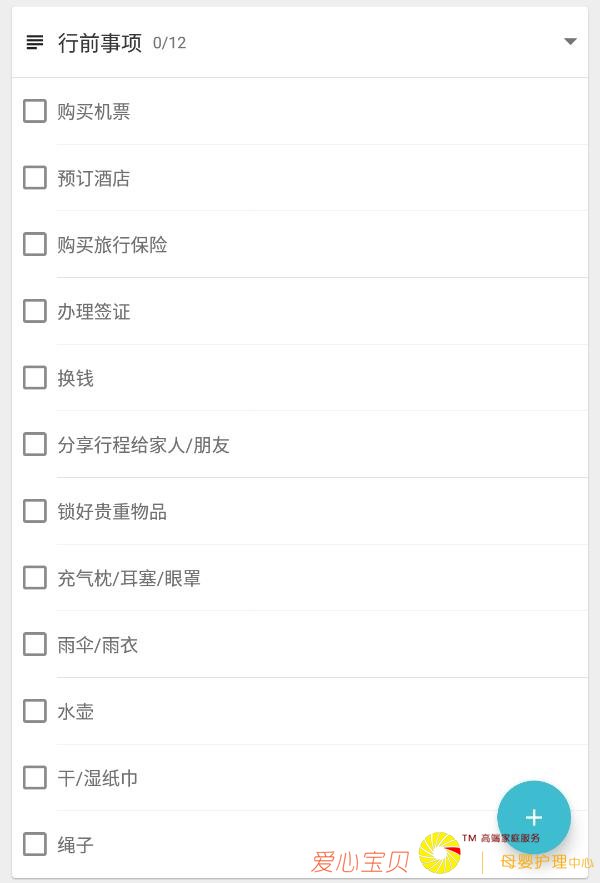The width and height of the screenshot is (600, 883).
Task: Check the 办理签证 item checkbox
Action: (x=34, y=310)
